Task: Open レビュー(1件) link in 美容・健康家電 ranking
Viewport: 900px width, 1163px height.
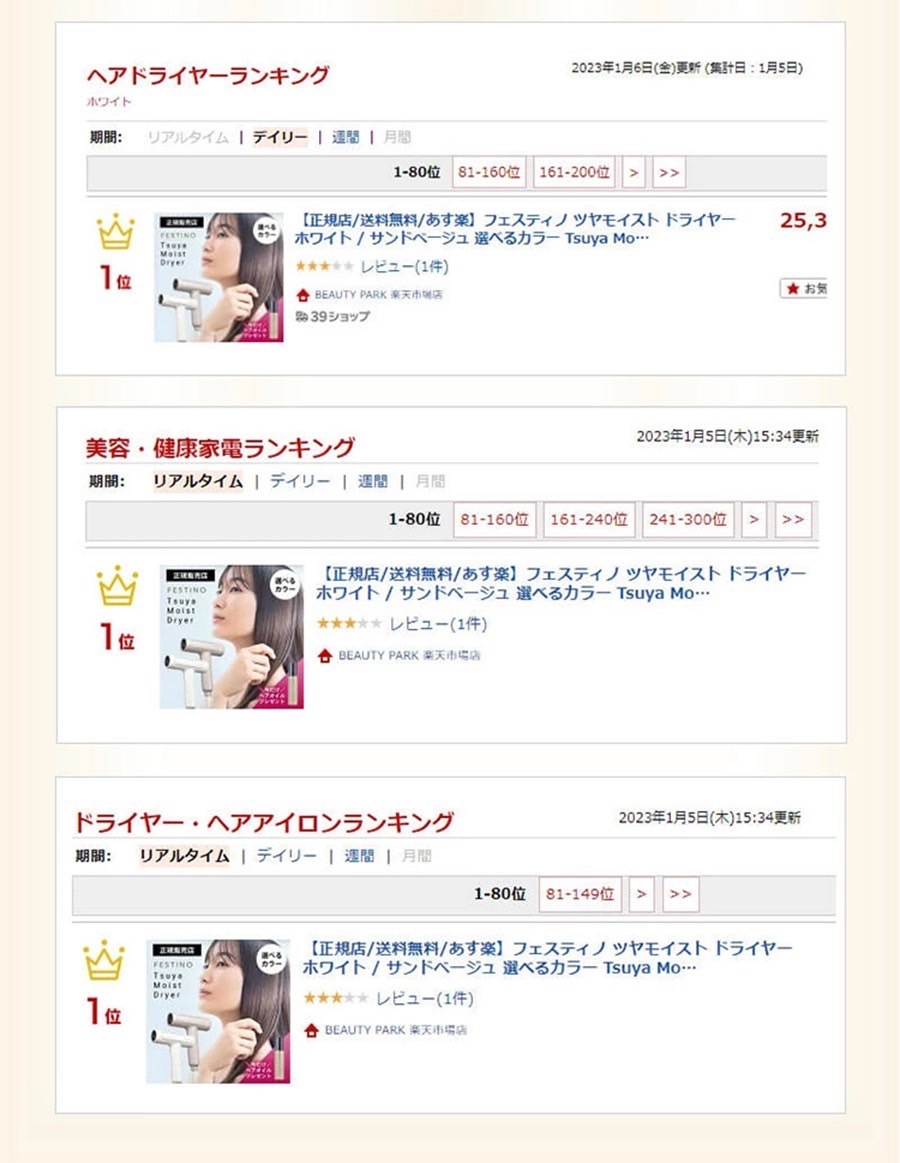Action: click(x=438, y=625)
